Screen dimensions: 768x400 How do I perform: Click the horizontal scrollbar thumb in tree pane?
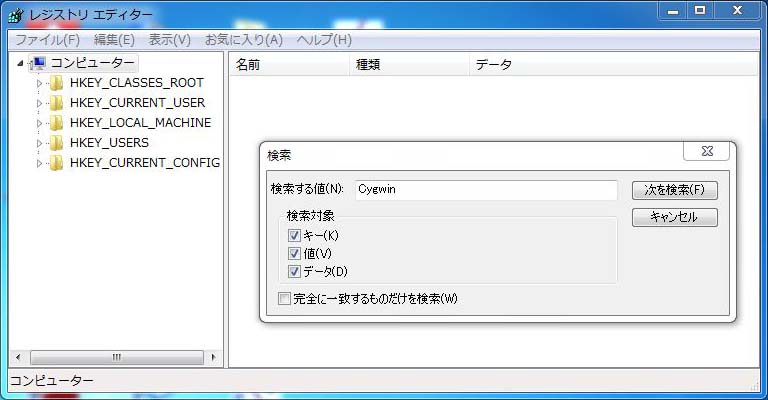115,357
